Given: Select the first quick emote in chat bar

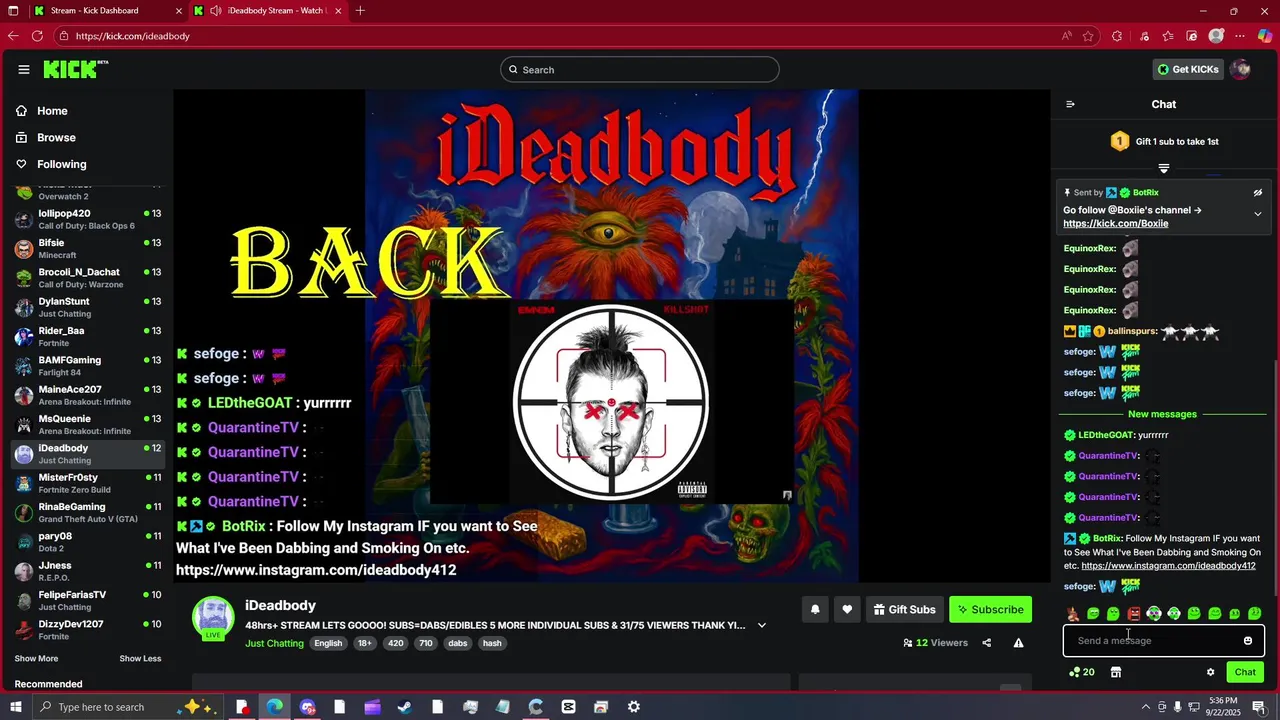Looking at the screenshot, I should tap(1073, 613).
